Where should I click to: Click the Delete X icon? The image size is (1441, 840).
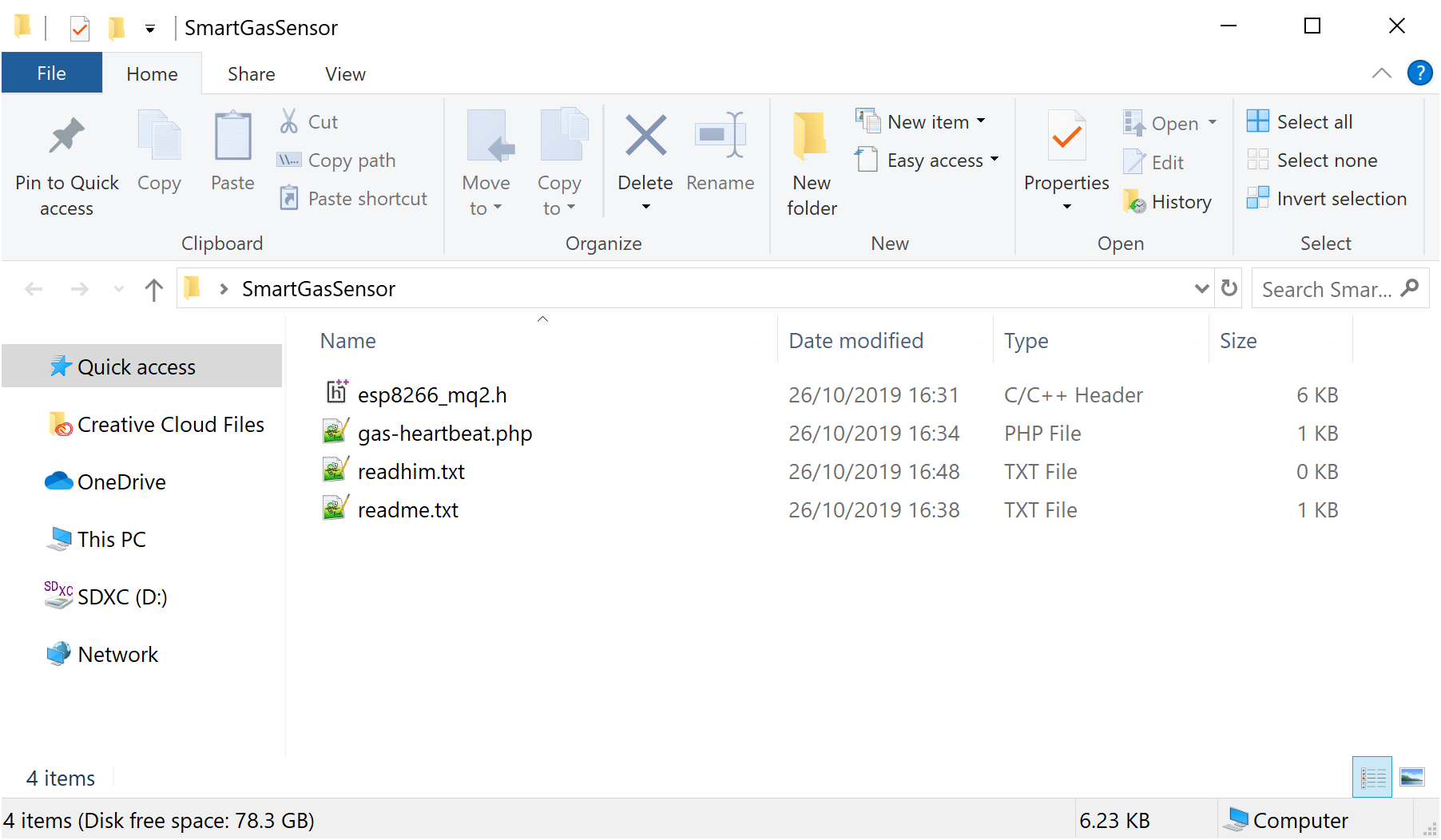(x=645, y=134)
